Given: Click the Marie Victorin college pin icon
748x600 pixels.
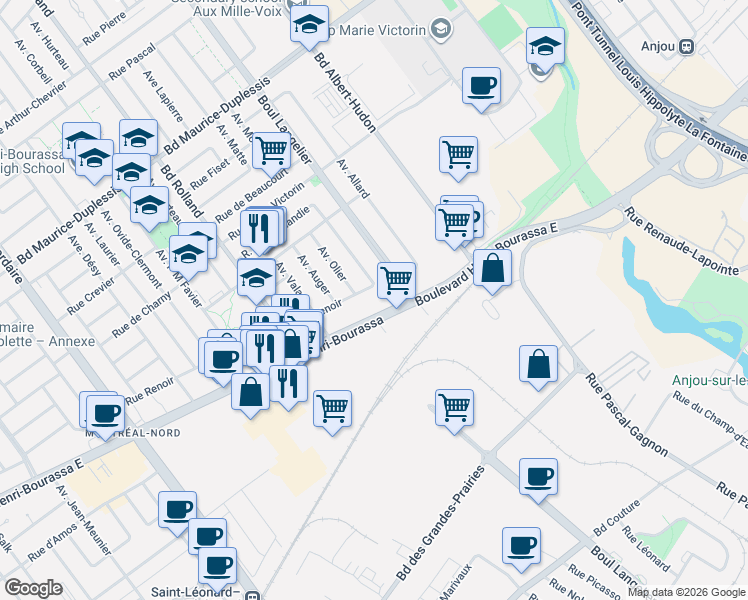Looking at the screenshot, I should click(x=440, y=30).
